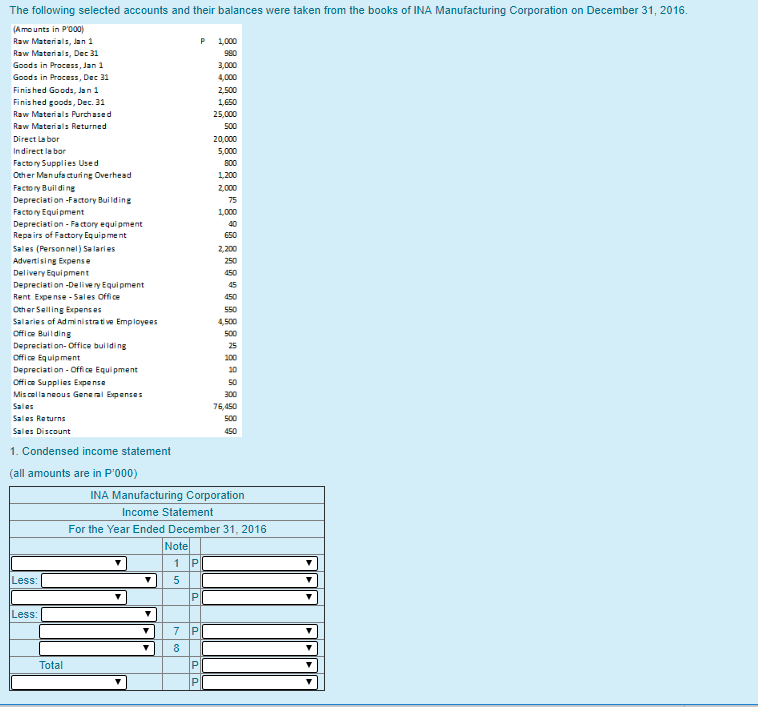This screenshot has width=758, height=707.
Task: Open the amount dropdown in the Total row
Action: (x=260, y=665)
